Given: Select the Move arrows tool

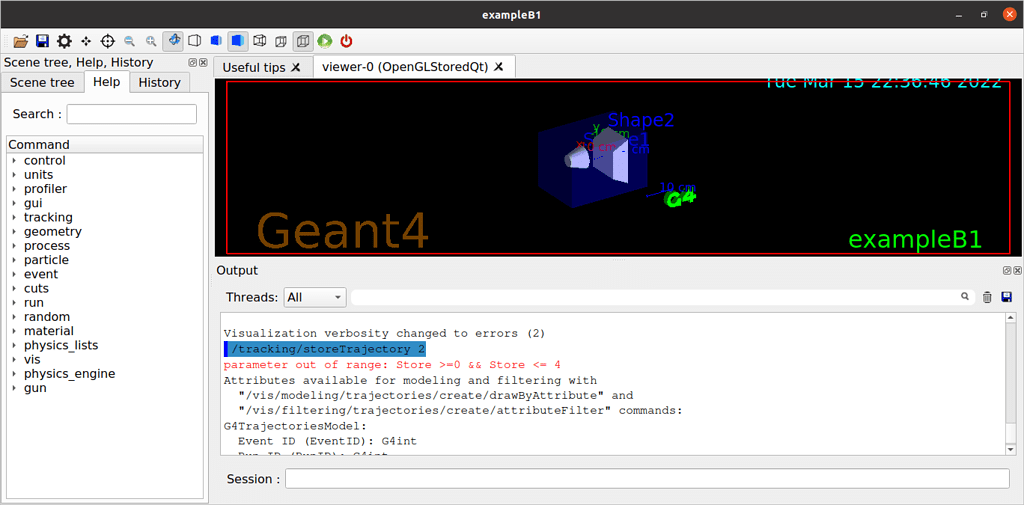Looking at the screenshot, I should point(86,41).
